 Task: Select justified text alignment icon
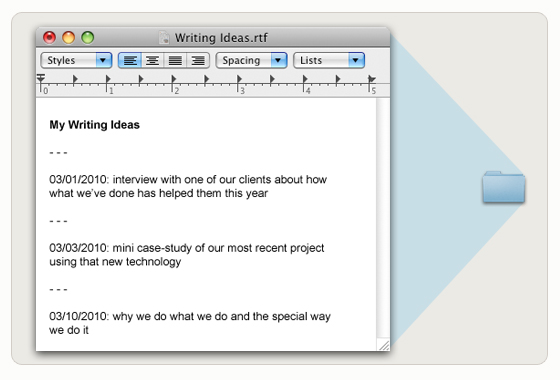pyautogui.click(x=175, y=60)
